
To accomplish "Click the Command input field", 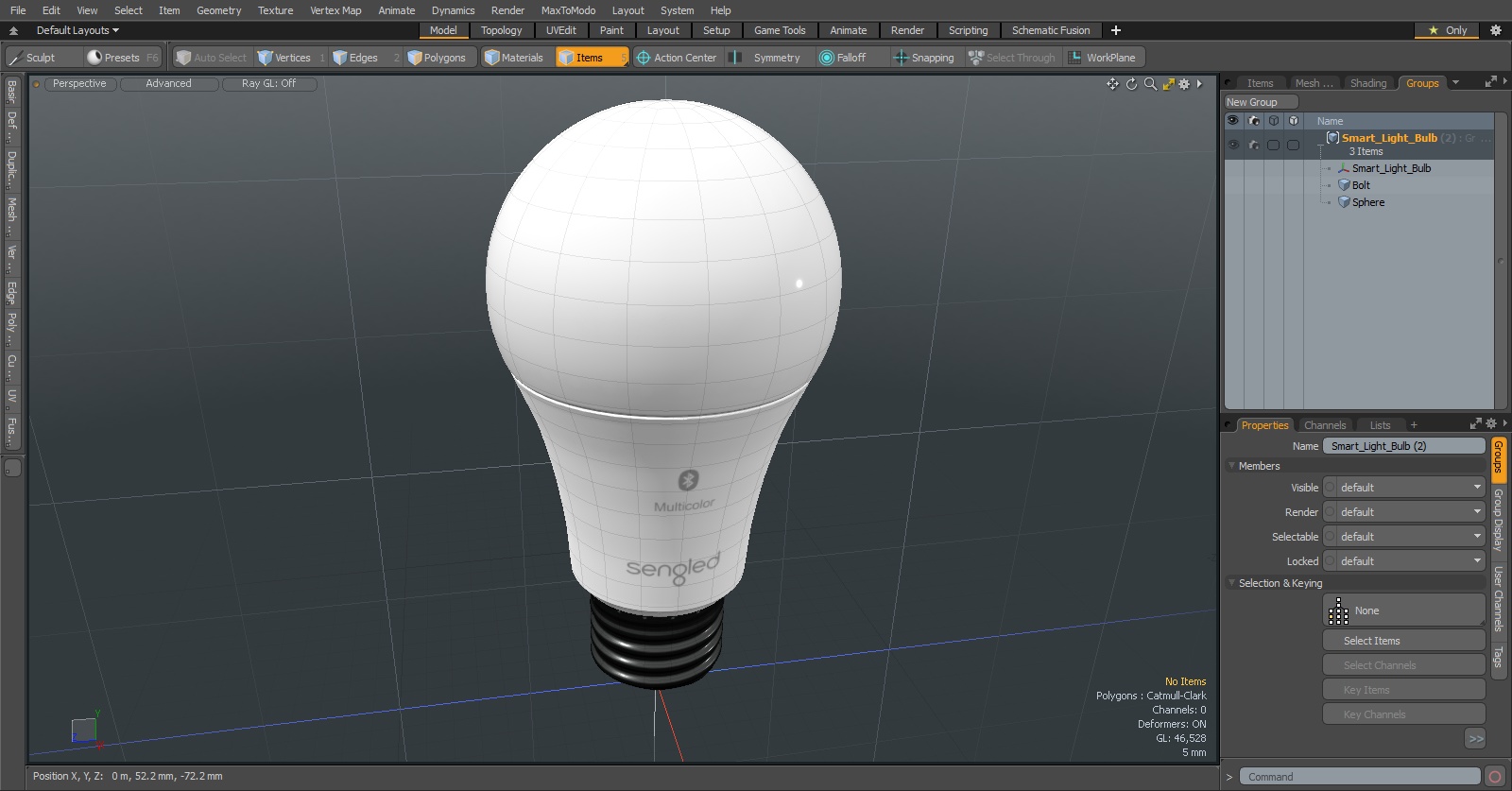I will pyautogui.click(x=1359, y=777).
